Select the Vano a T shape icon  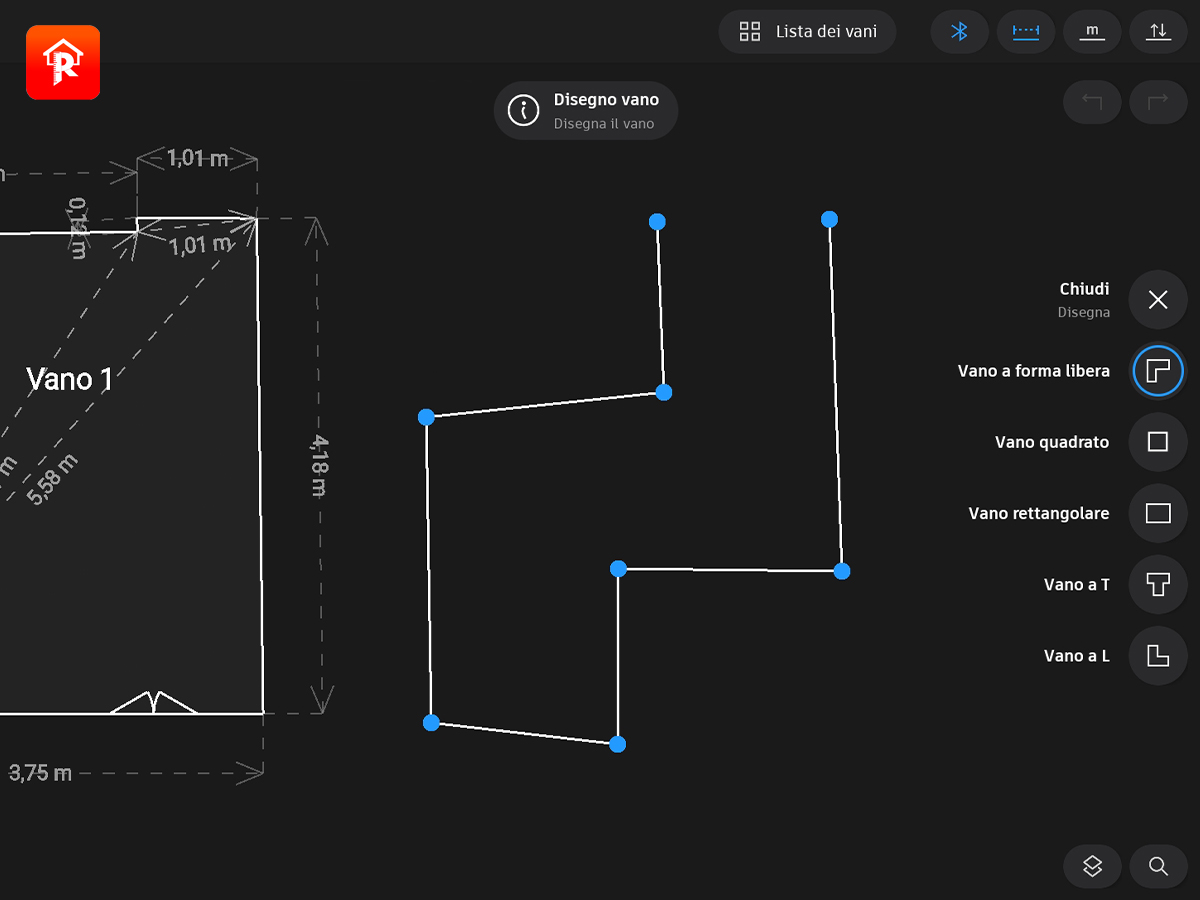1158,584
